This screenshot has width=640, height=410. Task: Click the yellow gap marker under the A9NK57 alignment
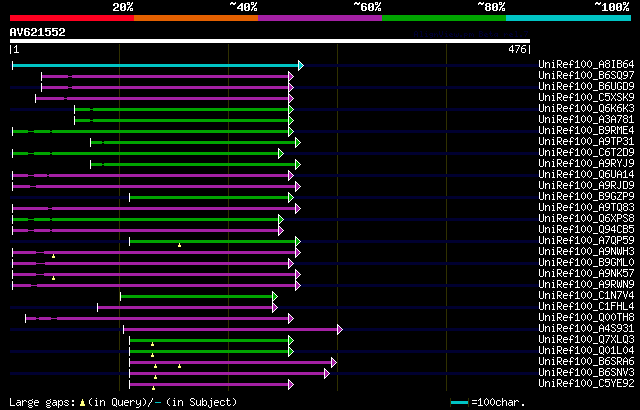point(53,278)
